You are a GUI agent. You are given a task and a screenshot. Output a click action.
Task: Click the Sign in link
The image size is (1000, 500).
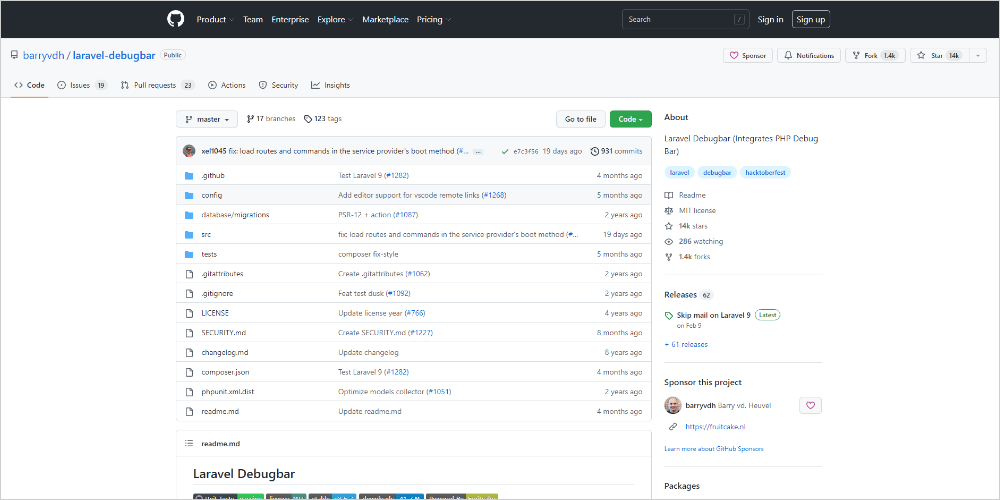tap(770, 20)
